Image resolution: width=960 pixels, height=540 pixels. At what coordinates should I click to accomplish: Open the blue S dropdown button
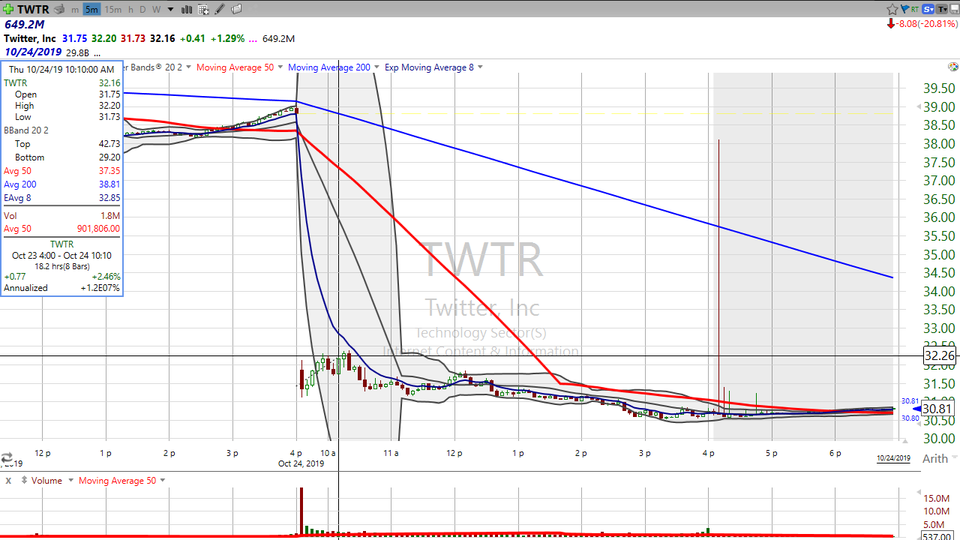tap(928, 9)
